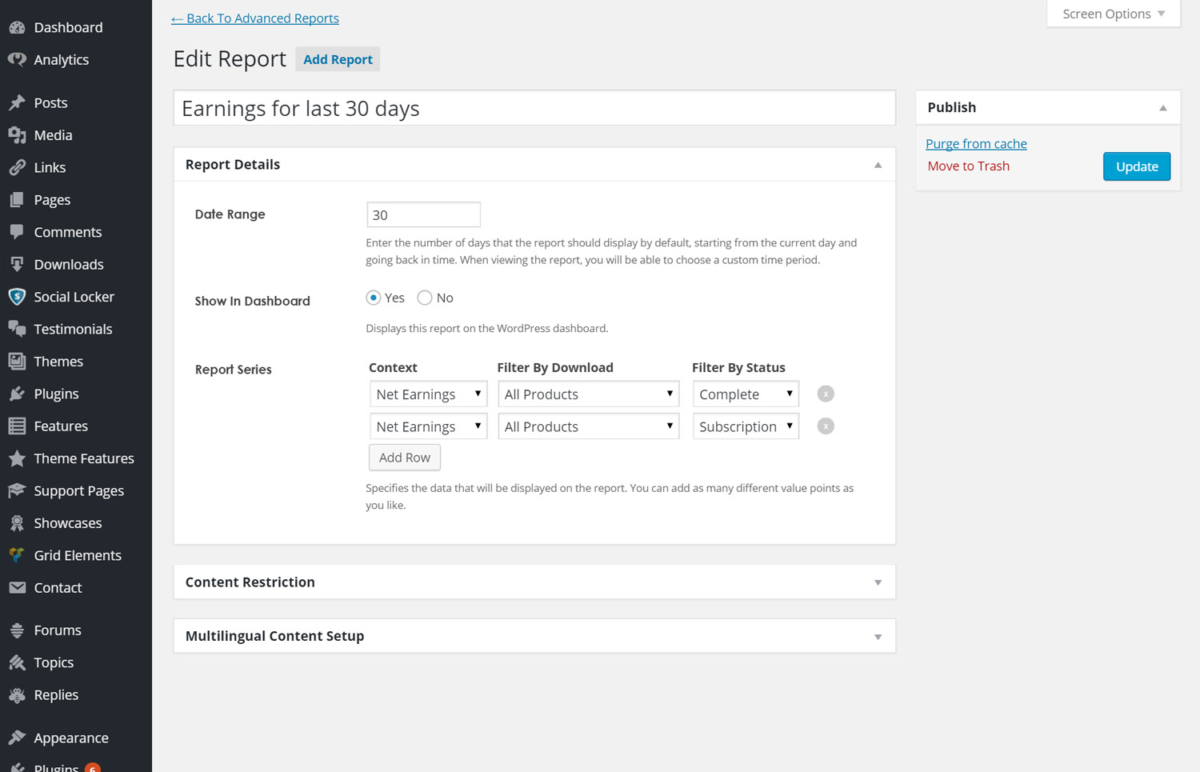Viewport: 1200px width, 772px height.
Task: Open the Plugins menu item
Action: (56, 394)
